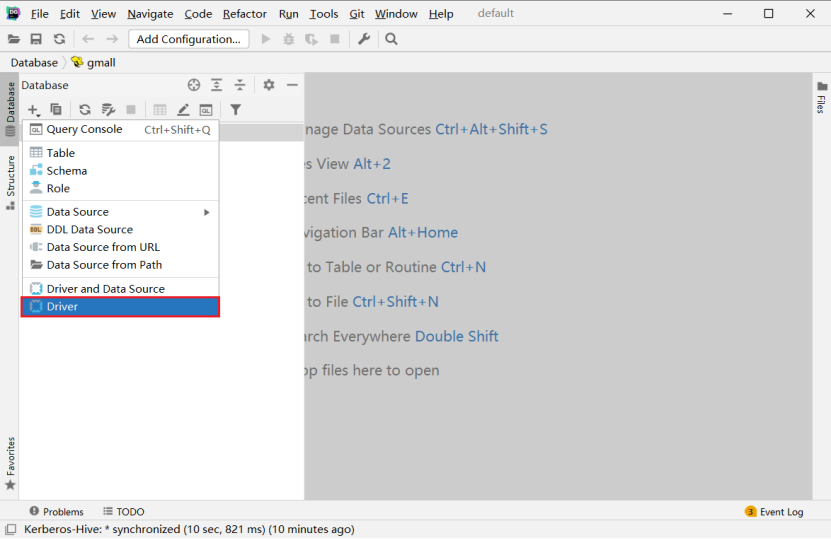Click the locate target icon in Database panel
Viewport: 831px width, 539px height.
coord(194,85)
